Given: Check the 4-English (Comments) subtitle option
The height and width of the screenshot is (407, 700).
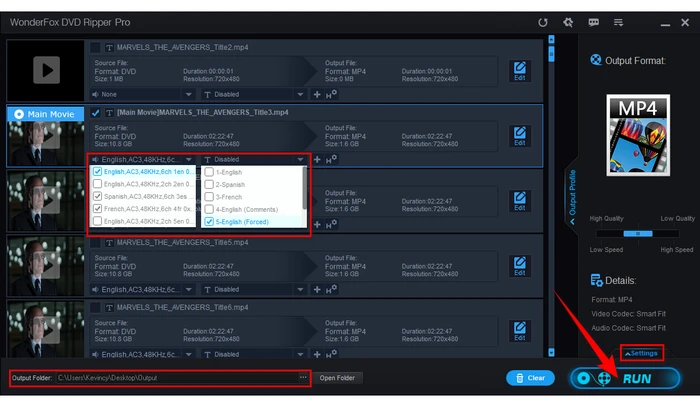Looking at the screenshot, I should [x=209, y=209].
